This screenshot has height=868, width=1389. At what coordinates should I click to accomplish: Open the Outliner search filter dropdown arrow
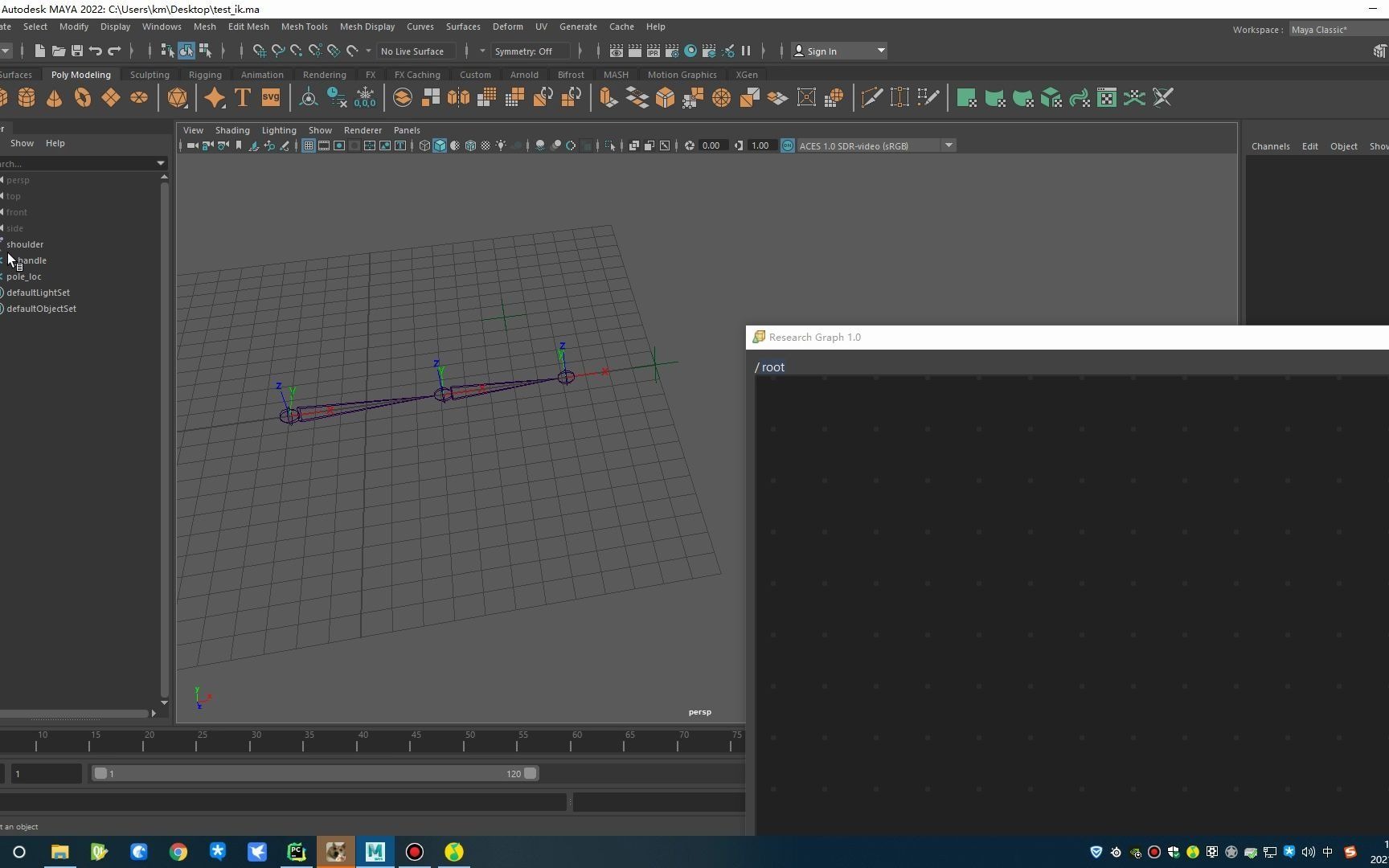(x=160, y=163)
